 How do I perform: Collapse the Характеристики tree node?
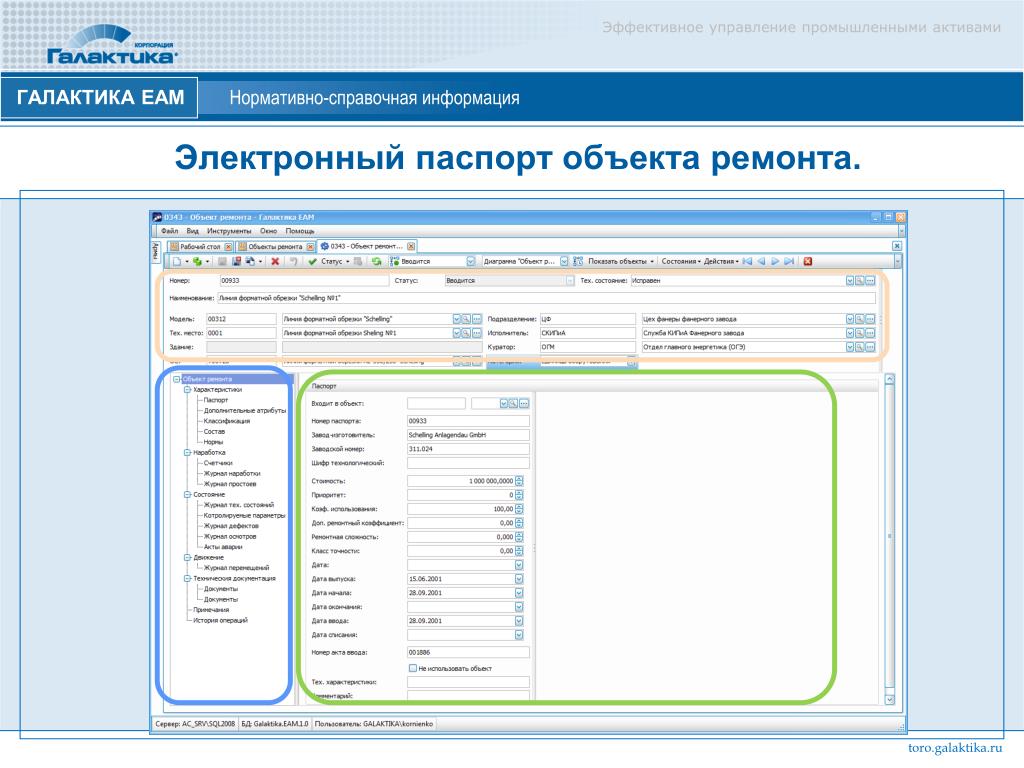[x=187, y=389]
